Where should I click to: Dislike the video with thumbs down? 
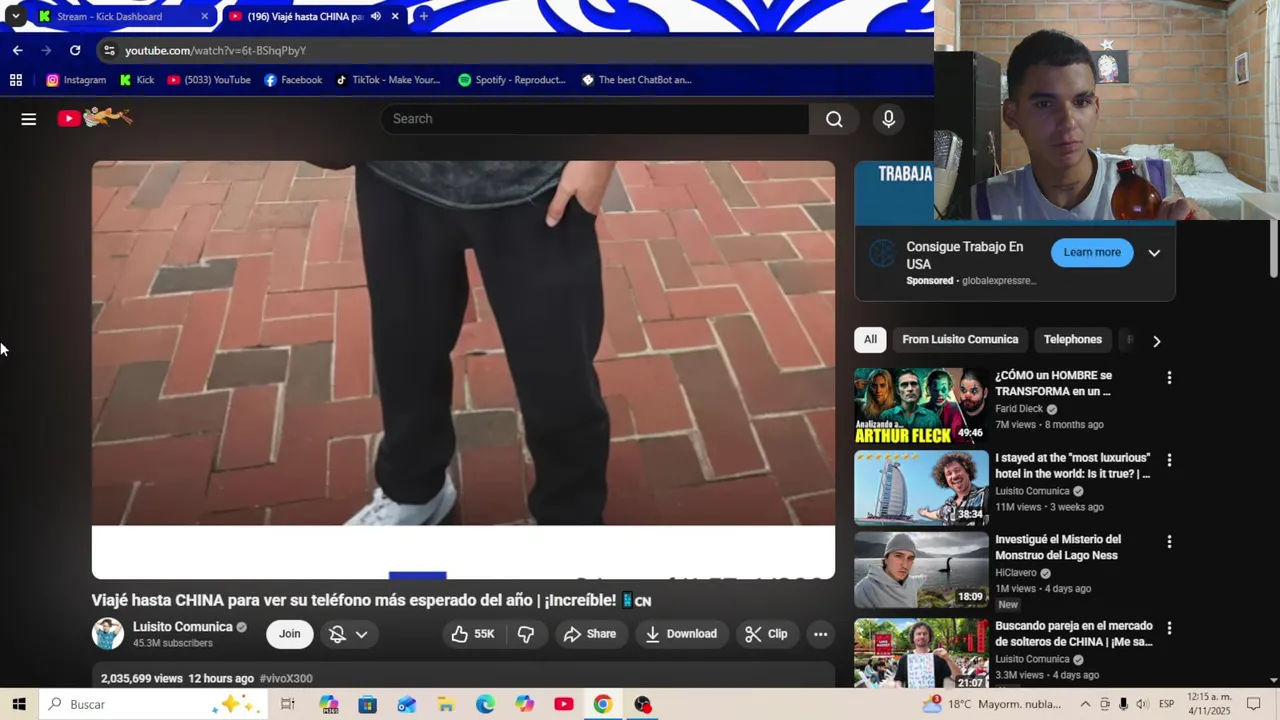pos(526,634)
